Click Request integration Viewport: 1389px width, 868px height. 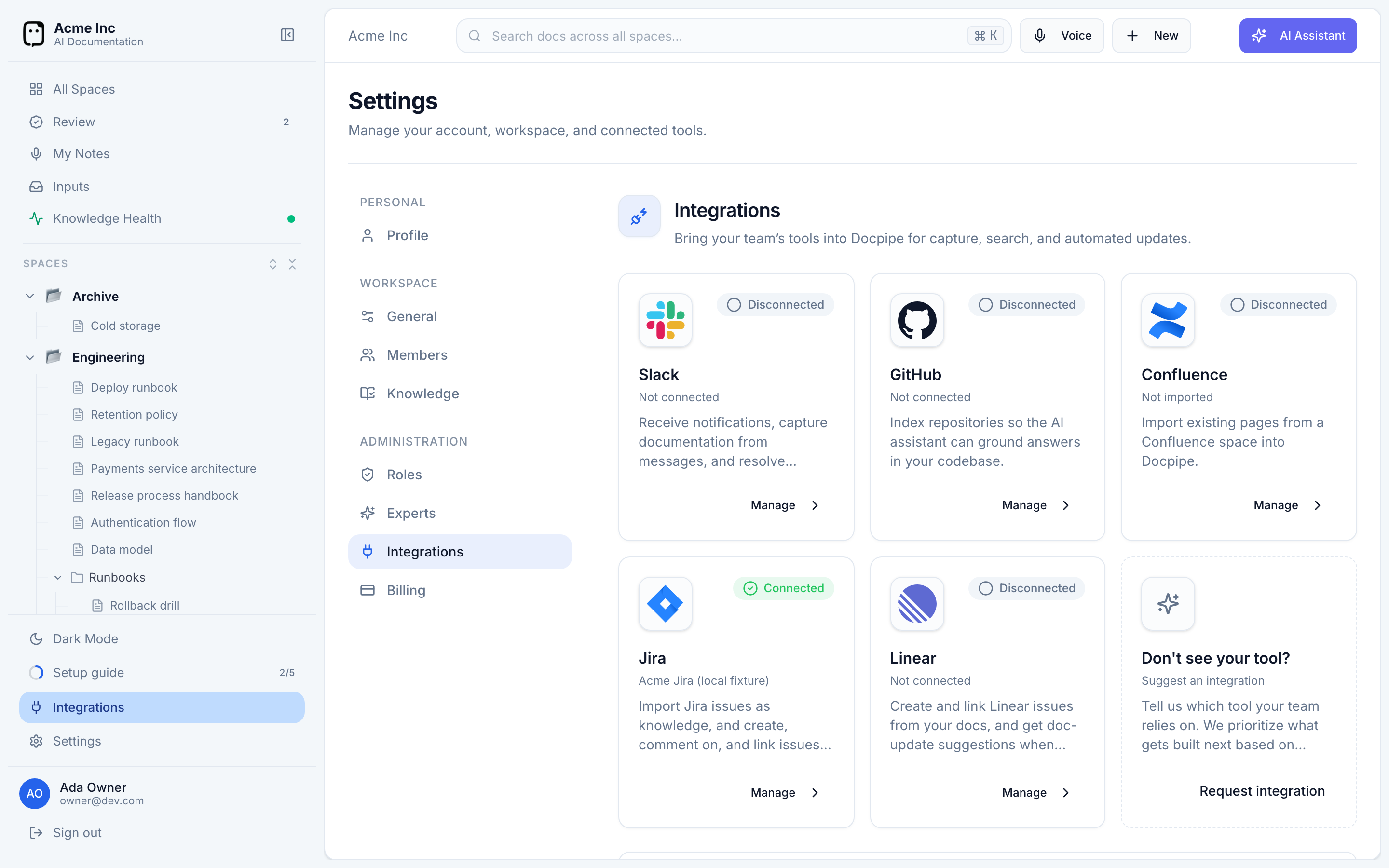[x=1262, y=791]
